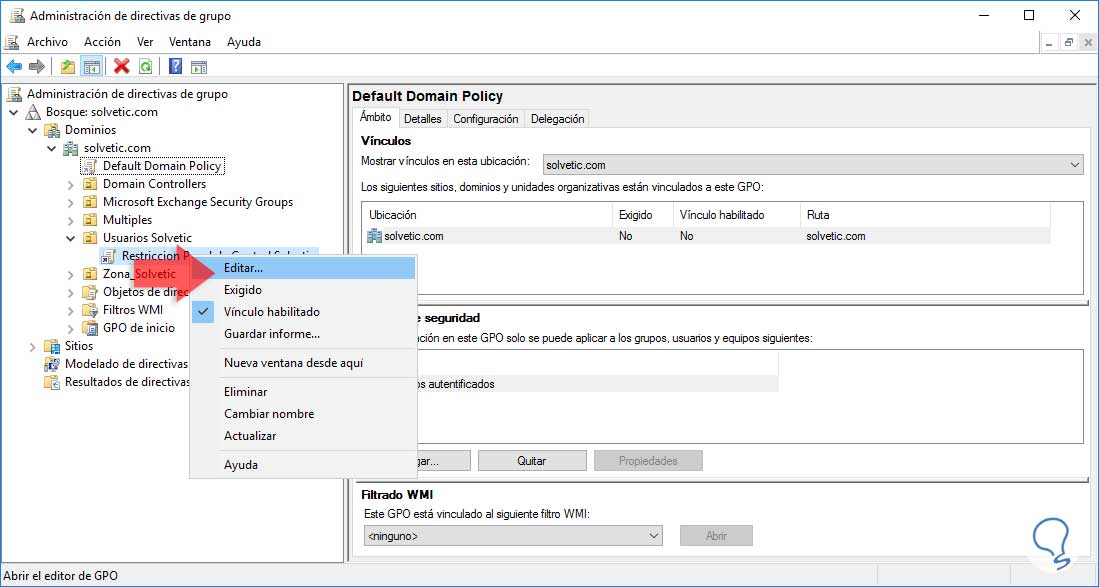
Task: Choose Exigido from context menu
Action: pyautogui.click(x=303, y=289)
